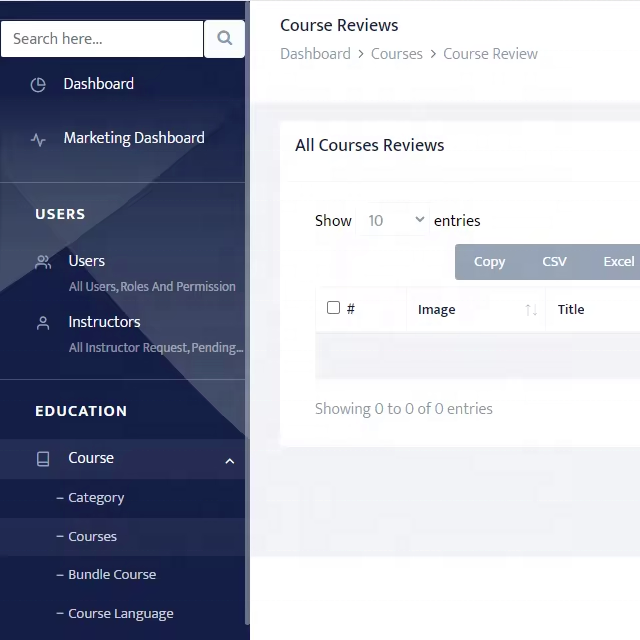
Task: Go to Dashboard via breadcrumb link
Action: pos(315,54)
